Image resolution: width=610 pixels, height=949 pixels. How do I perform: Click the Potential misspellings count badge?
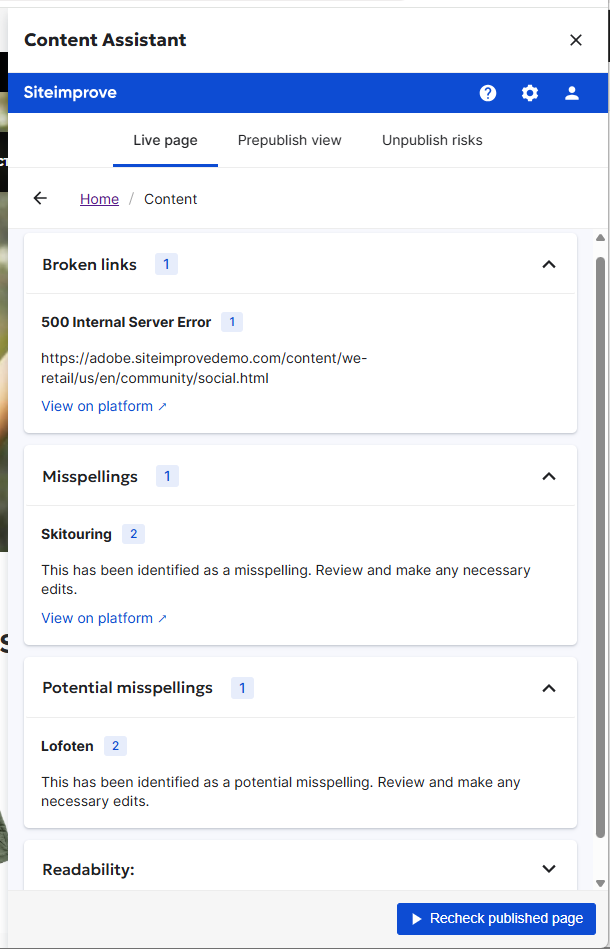[x=242, y=688]
